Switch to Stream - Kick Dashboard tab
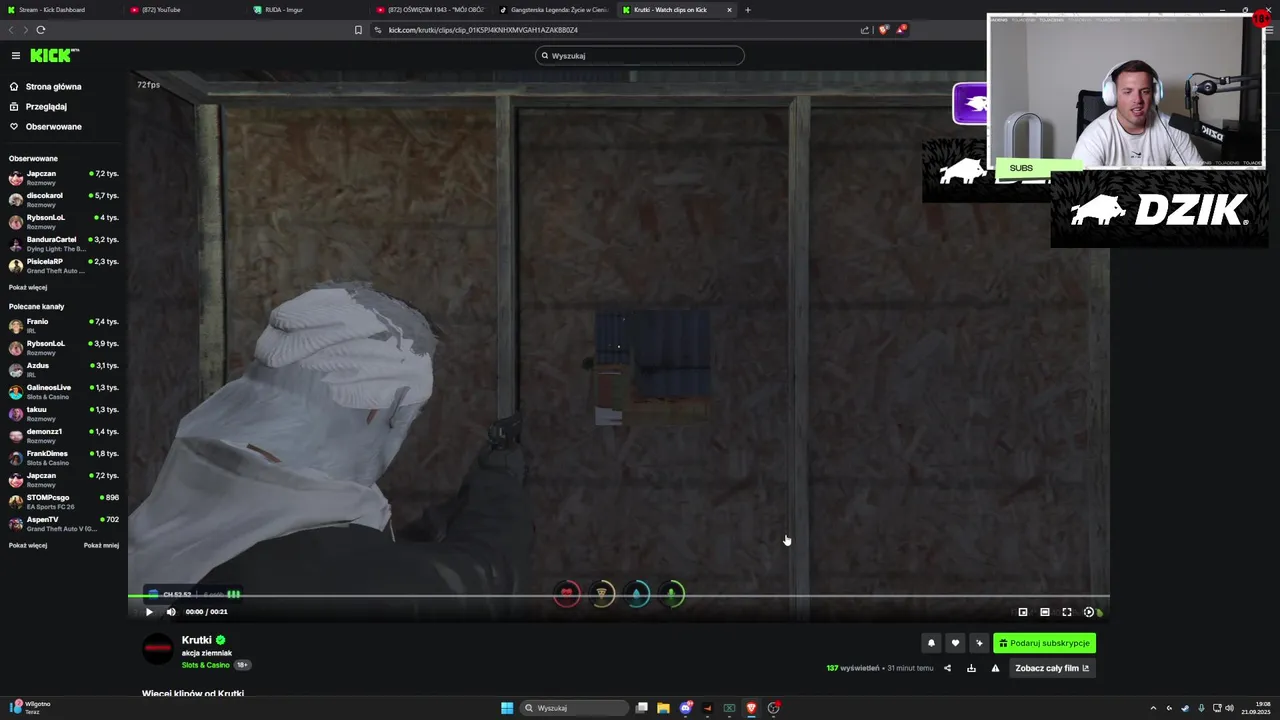Image resolution: width=1280 pixels, height=720 pixels. tap(61, 10)
